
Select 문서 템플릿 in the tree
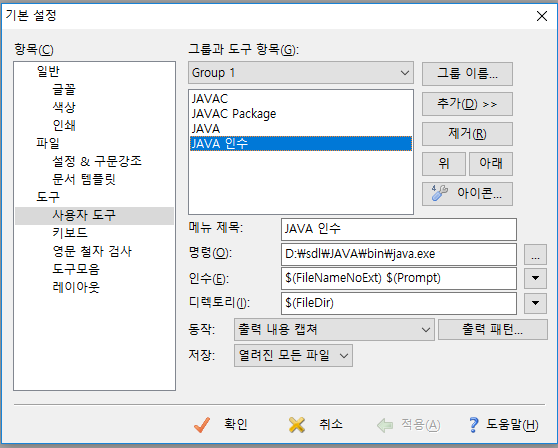84,179
